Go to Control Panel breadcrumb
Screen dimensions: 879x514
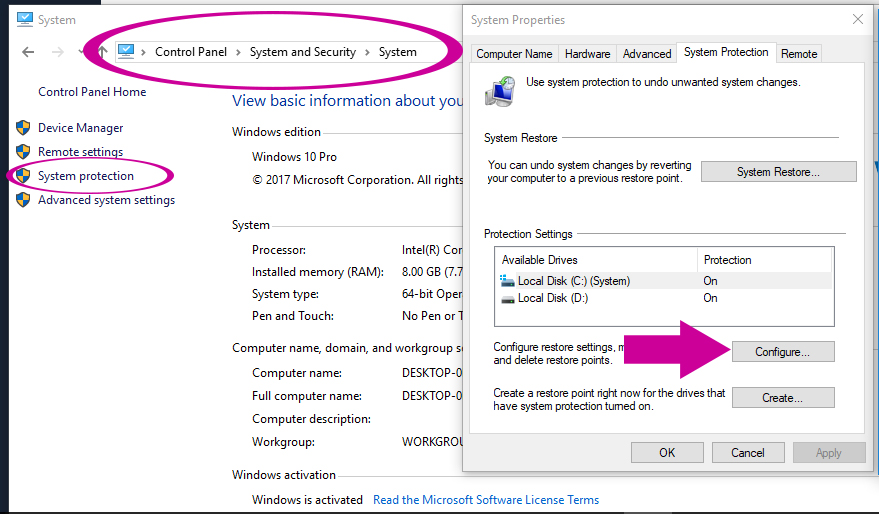pyautogui.click(x=191, y=52)
